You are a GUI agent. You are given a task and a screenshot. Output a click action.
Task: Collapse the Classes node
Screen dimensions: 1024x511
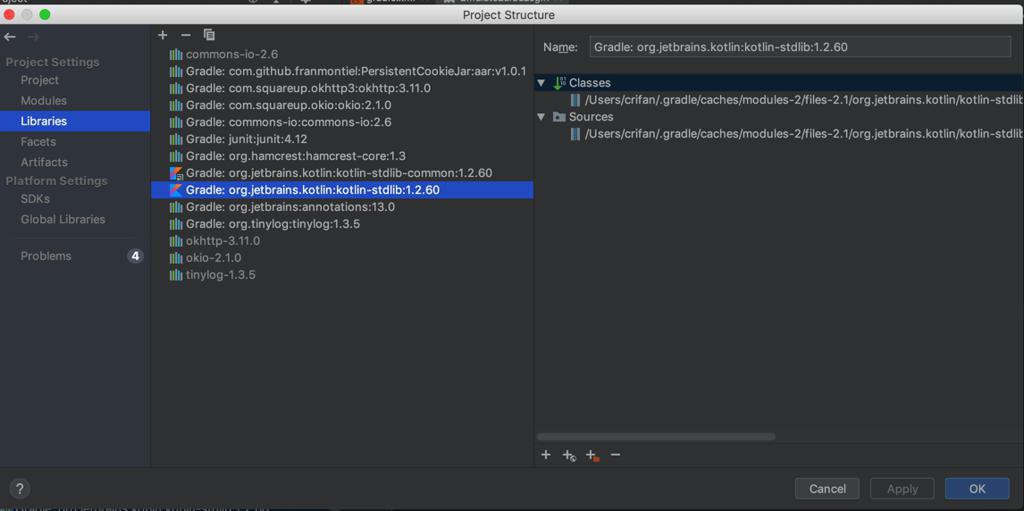click(x=541, y=83)
